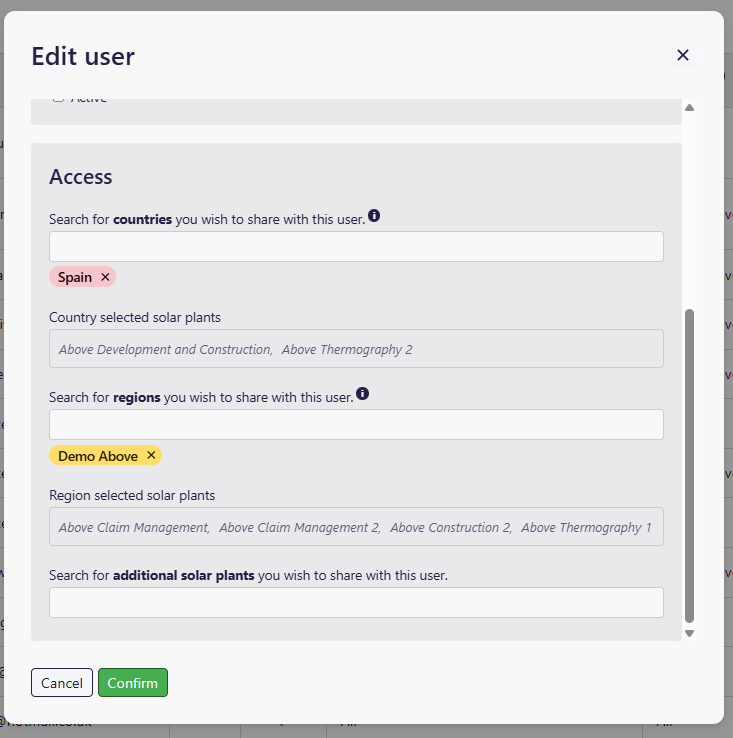733x738 pixels.
Task: Click the info icon beside regions label
Action: tap(362, 394)
